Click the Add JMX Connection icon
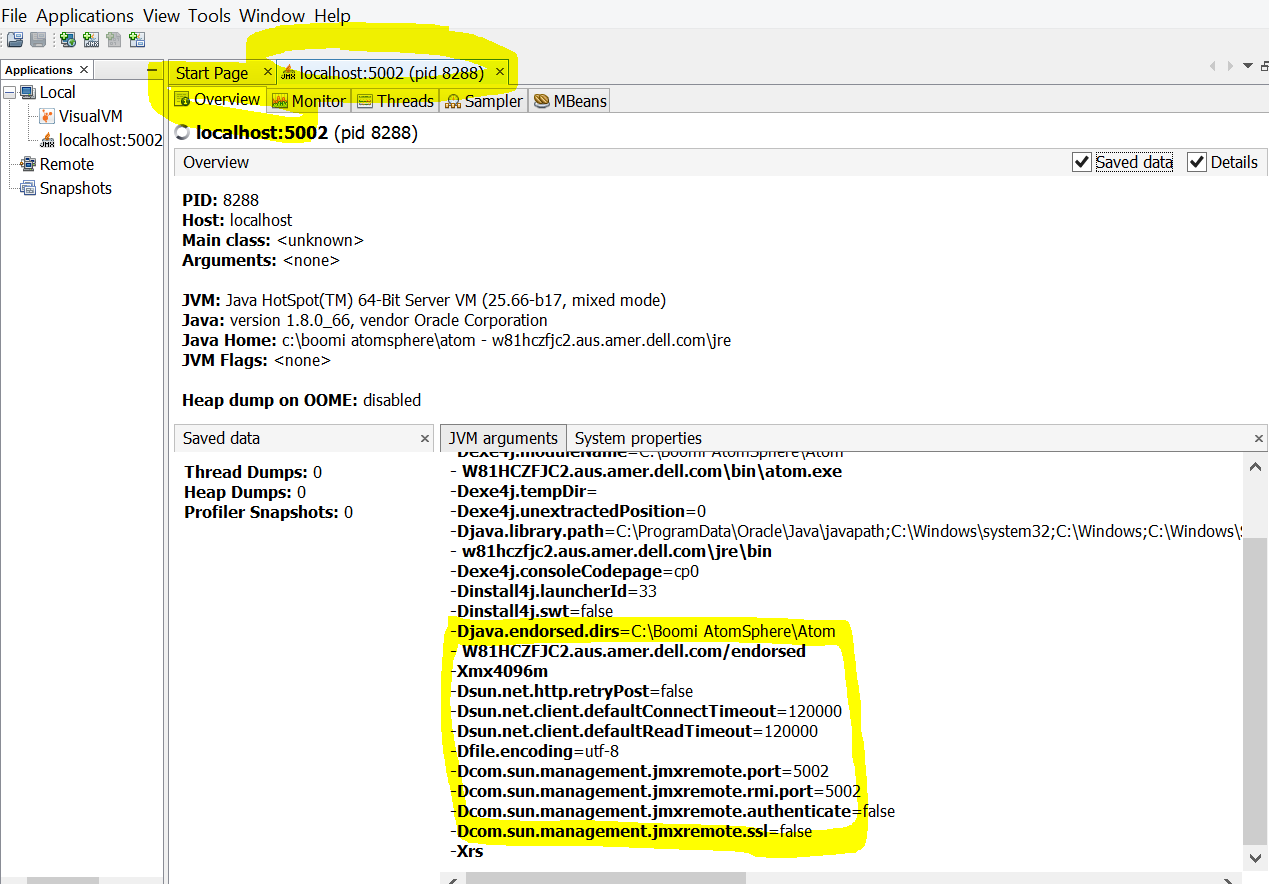The width and height of the screenshot is (1269, 884). pos(90,39)
